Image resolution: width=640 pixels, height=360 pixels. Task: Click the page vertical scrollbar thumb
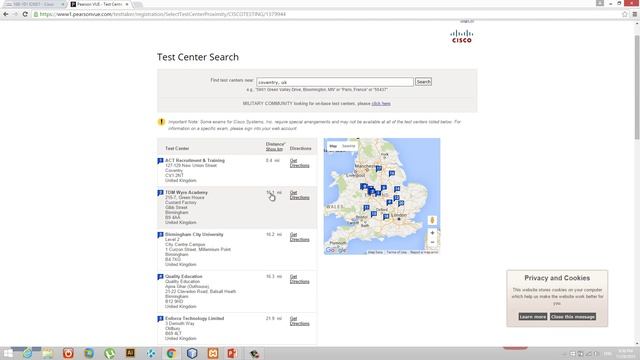[637, 87]
